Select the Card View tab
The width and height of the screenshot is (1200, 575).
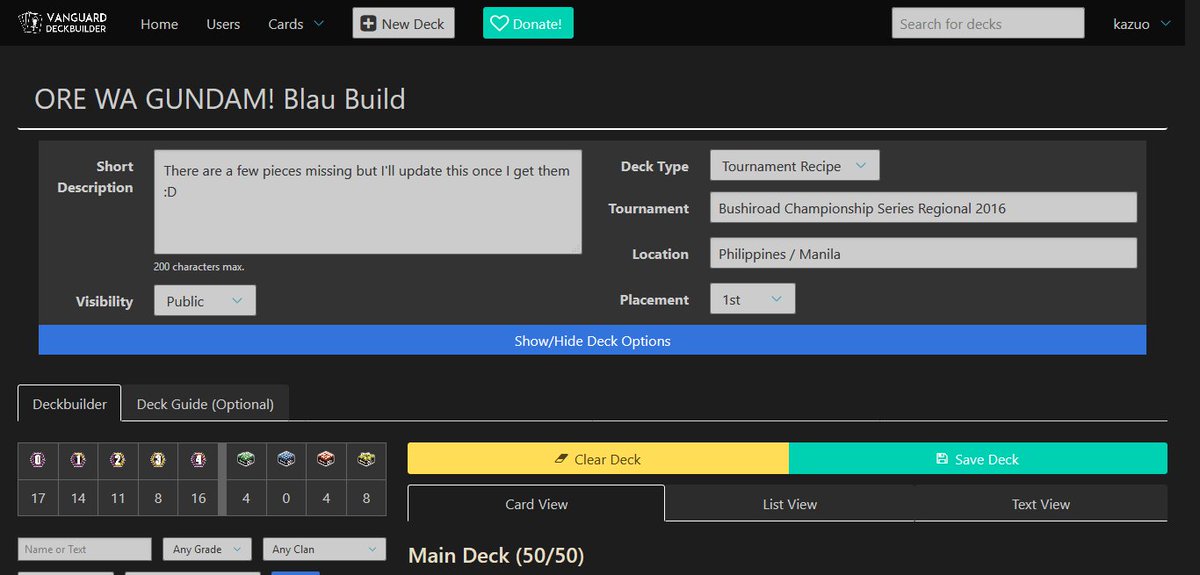536,504
